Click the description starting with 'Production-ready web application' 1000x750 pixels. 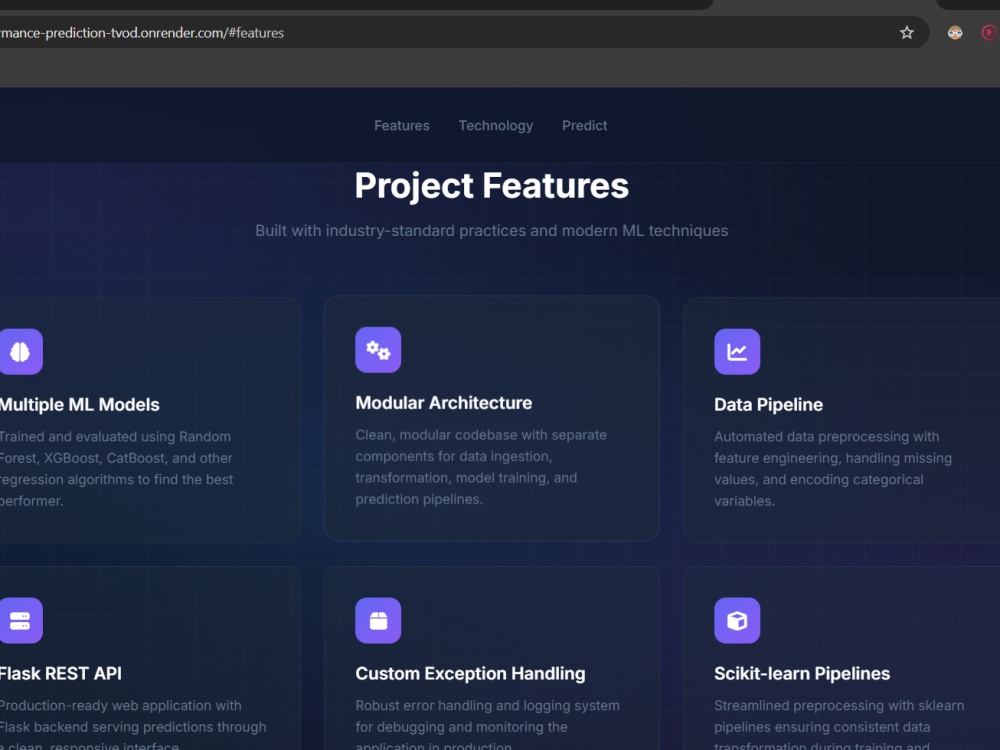click(x=133, y=725)
